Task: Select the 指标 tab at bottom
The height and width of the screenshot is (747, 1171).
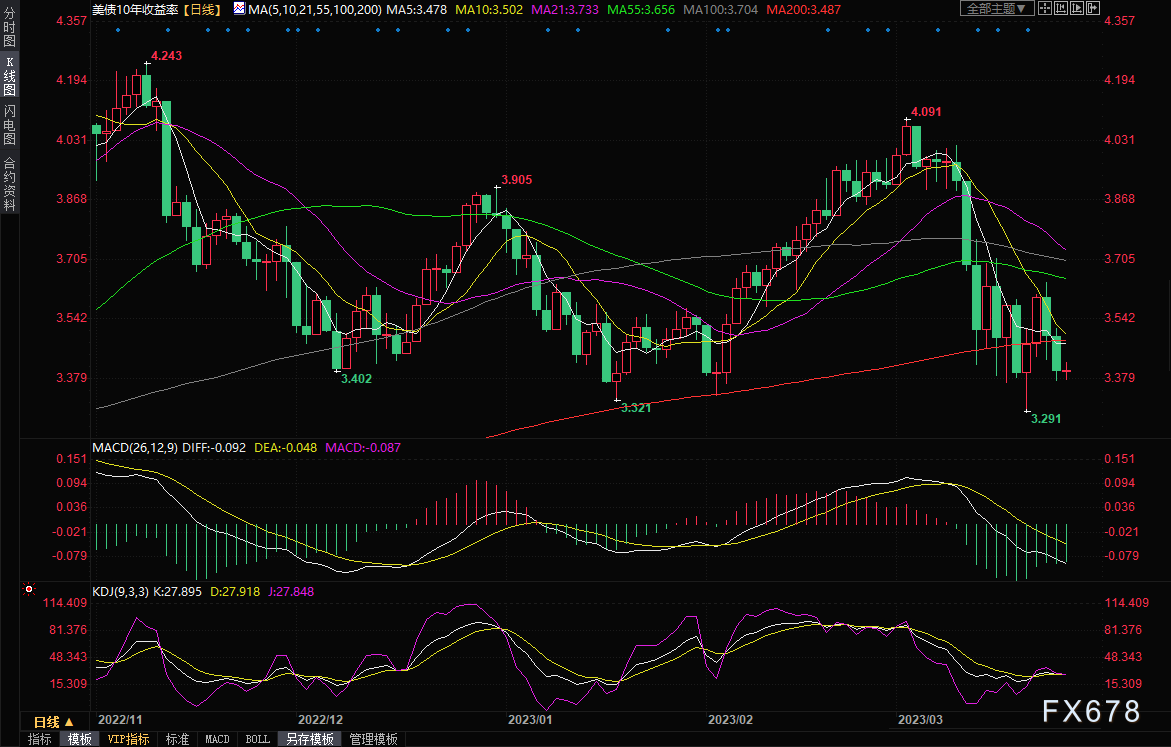Action: (x=40, y=739)
